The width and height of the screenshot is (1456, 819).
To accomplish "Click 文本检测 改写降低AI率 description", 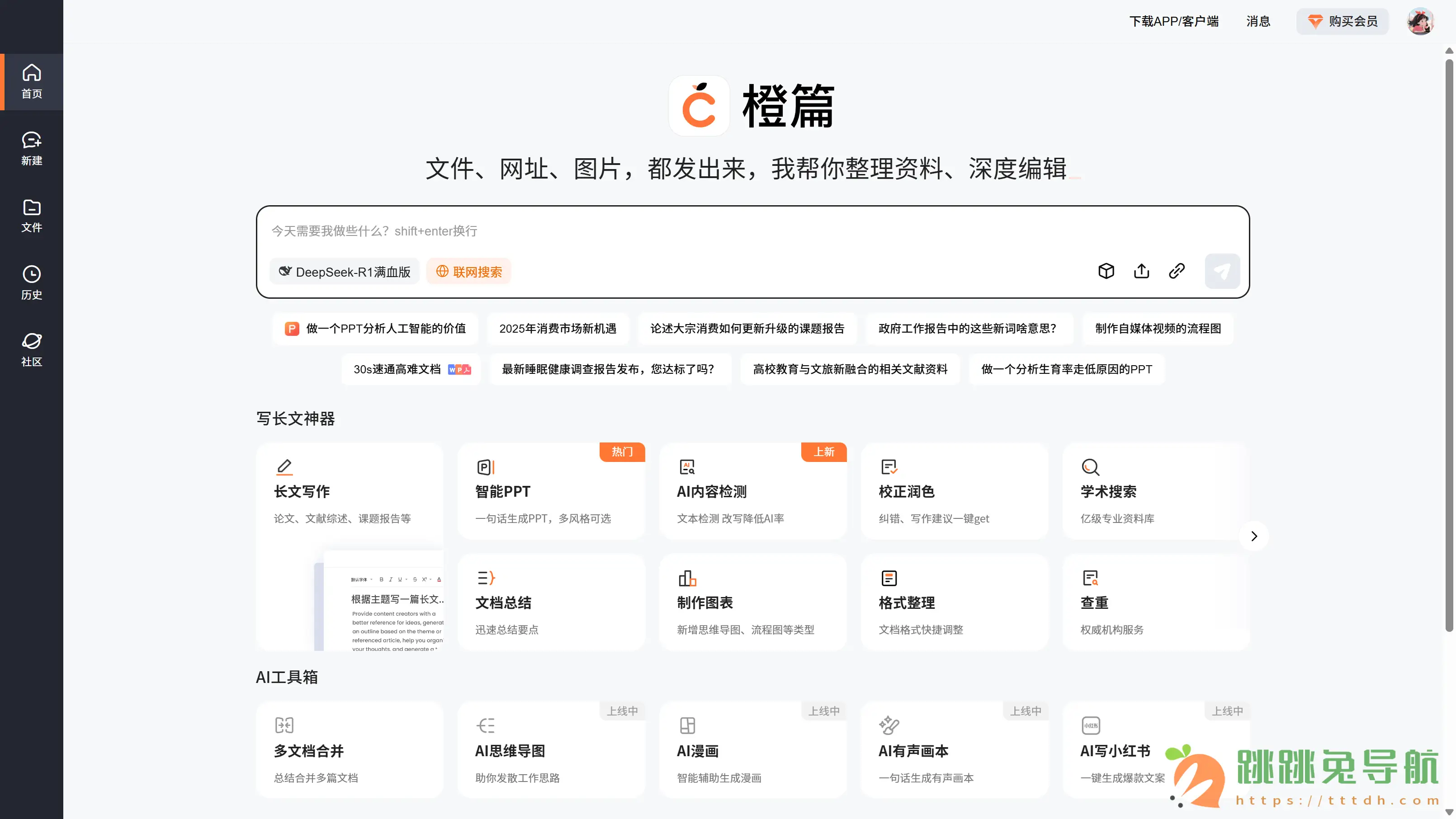I will point(730,518).
